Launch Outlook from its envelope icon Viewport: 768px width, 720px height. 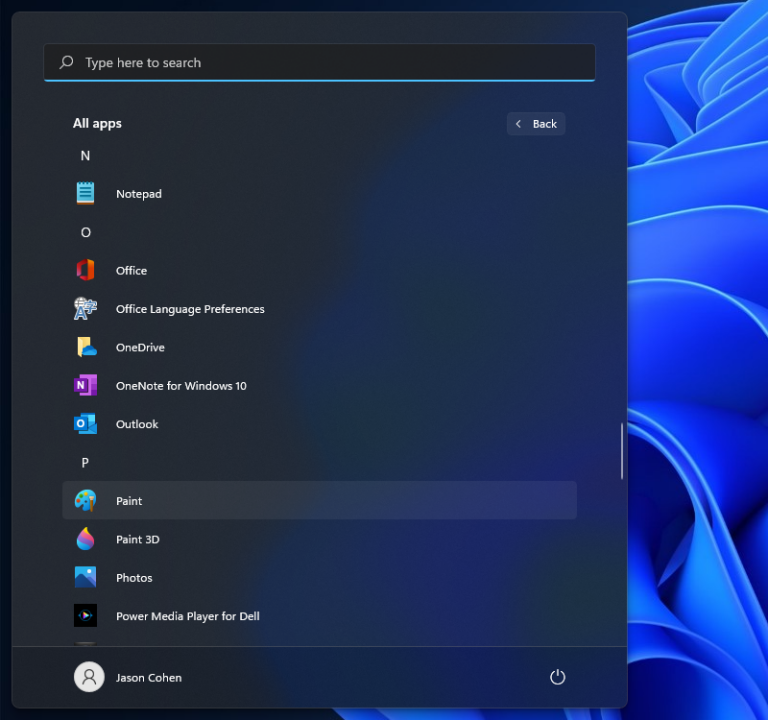(x=85, y=424)
